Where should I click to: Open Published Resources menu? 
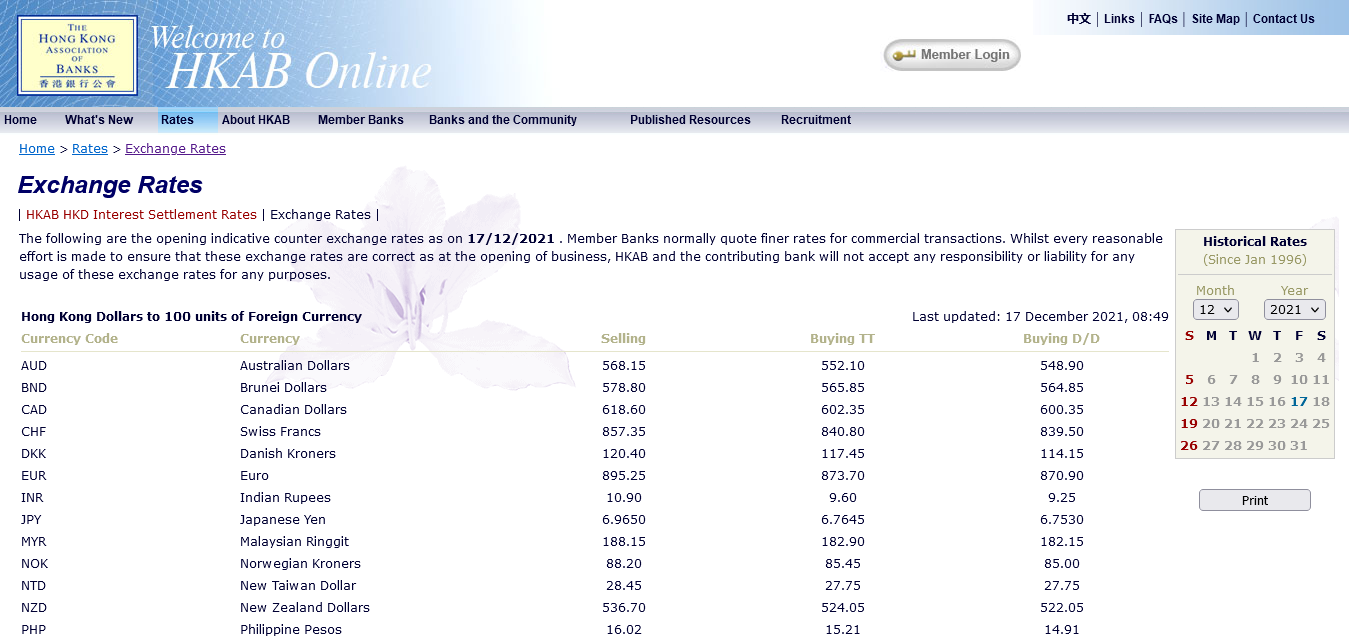(689, 120)
